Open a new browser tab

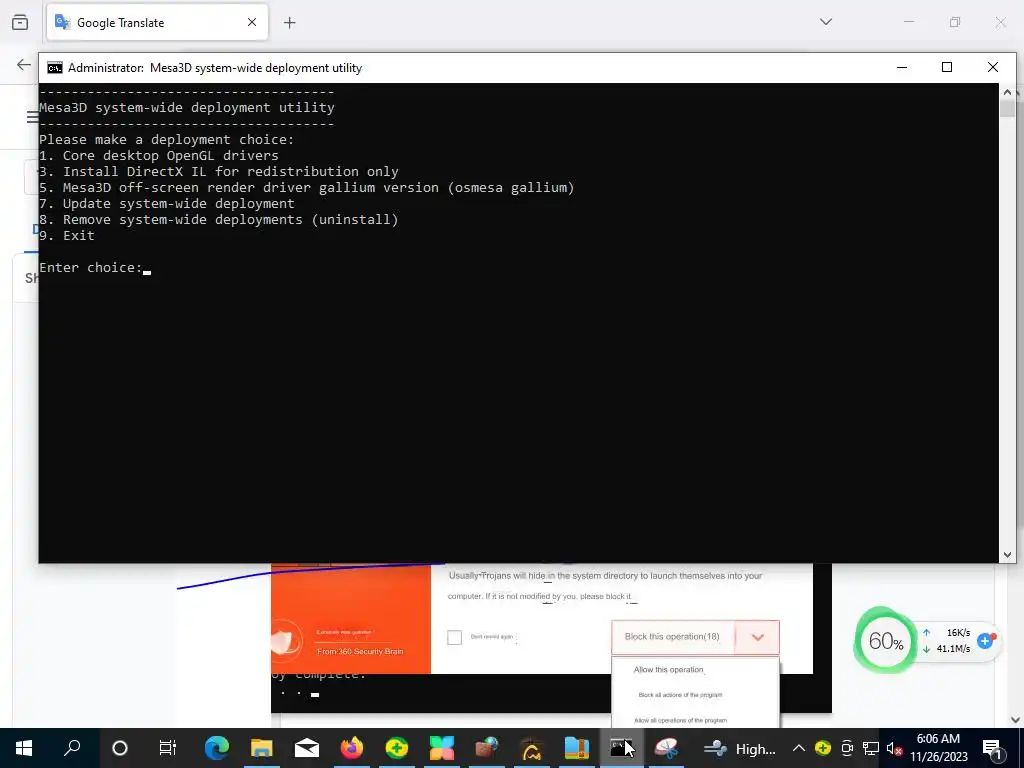coord(289,23)
